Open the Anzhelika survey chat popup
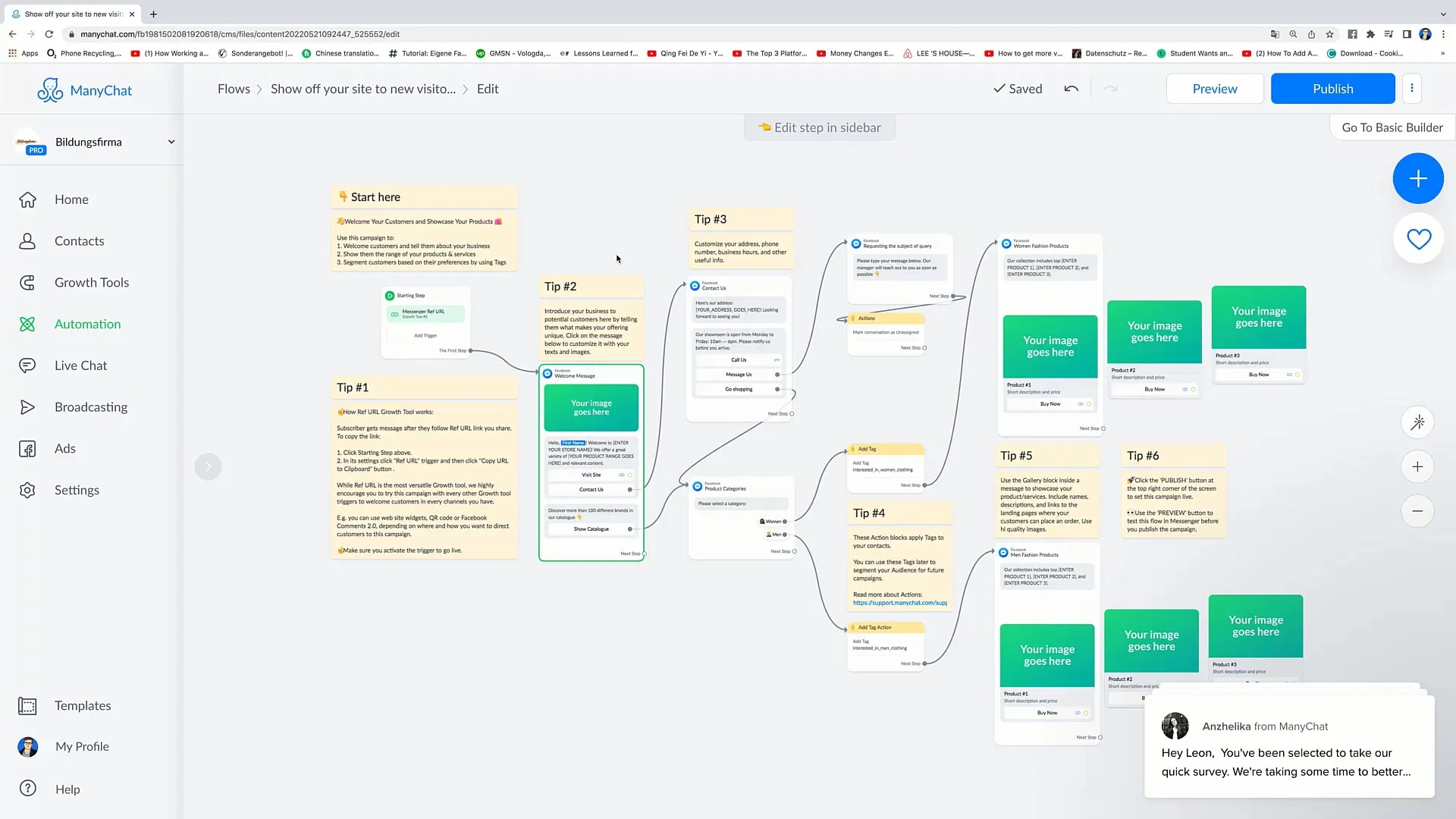Viewport: 1456px width, 819px height. tap(1289, 747)
